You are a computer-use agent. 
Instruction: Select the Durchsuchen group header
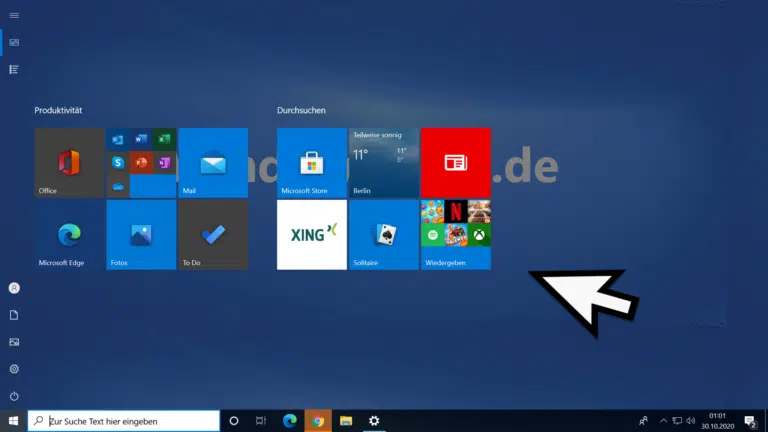click(x=301, y=110)
